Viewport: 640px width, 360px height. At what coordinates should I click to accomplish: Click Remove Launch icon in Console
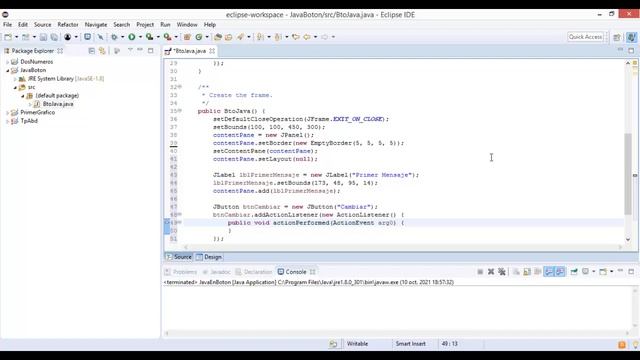tap(491, 272)
